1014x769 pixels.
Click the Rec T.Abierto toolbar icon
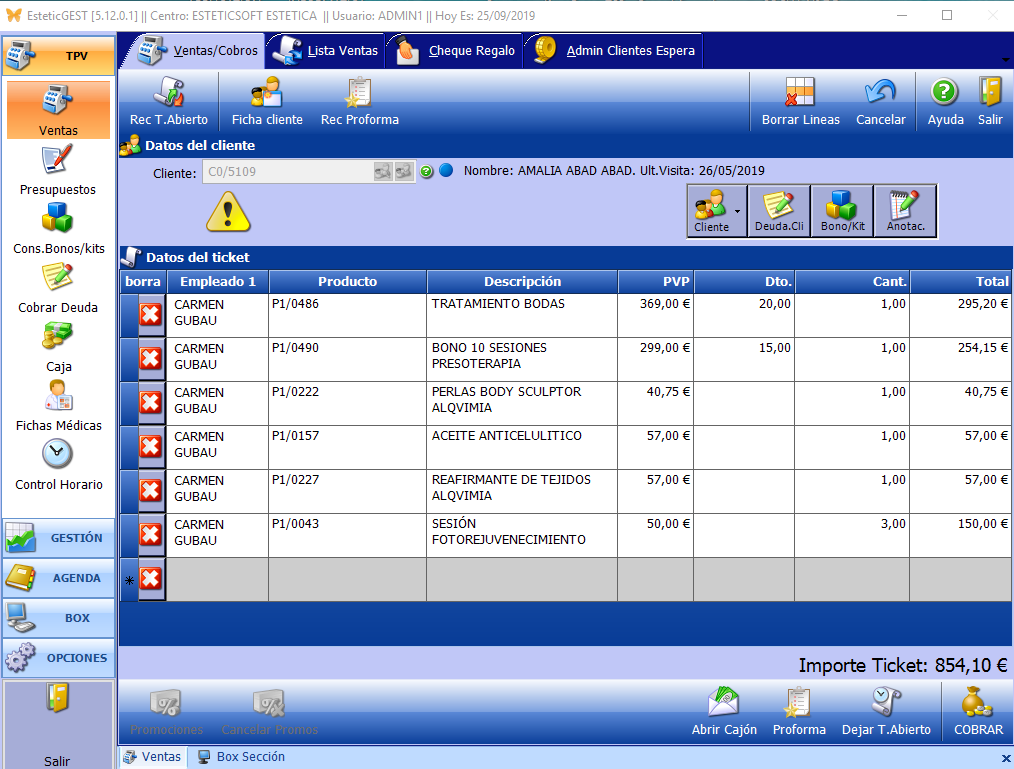tap(169, 102)
